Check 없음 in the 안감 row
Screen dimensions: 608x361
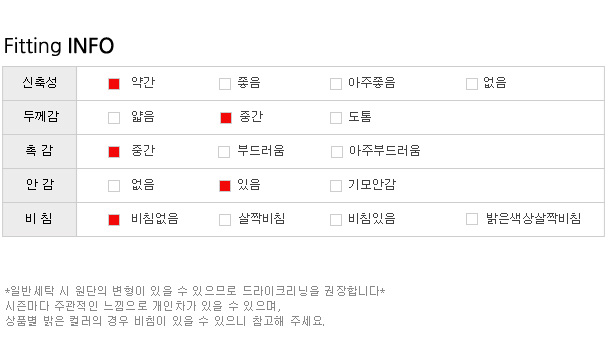coord(114,186)
